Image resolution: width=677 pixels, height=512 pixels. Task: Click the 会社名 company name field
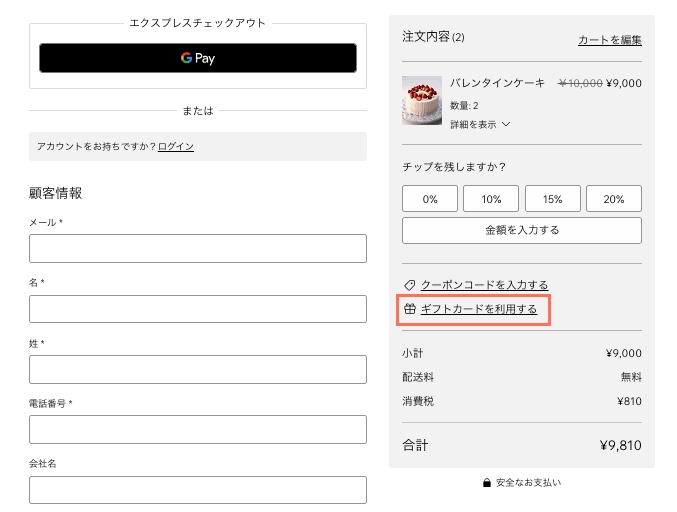point(198,490)
